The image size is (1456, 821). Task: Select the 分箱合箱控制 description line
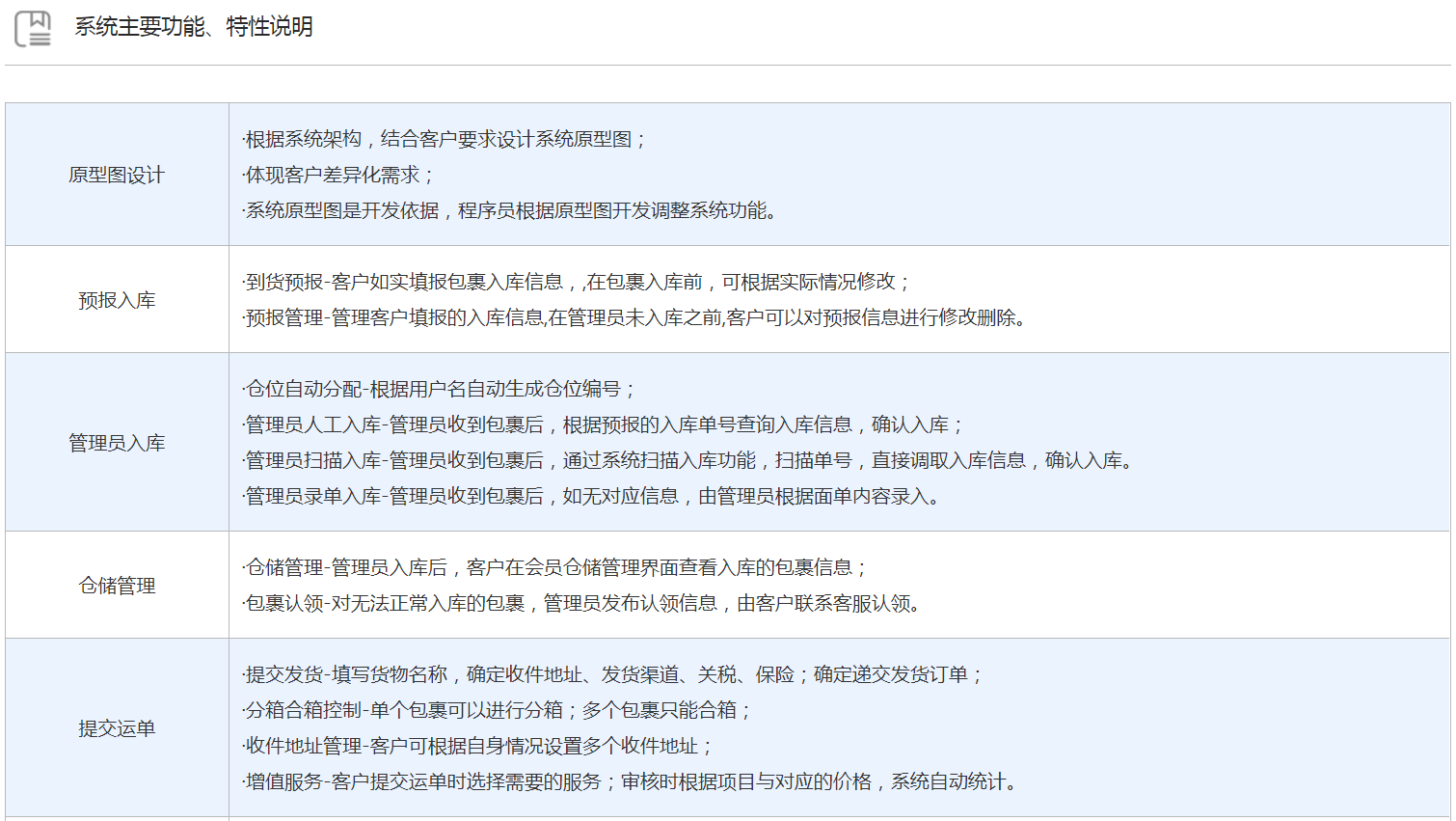pyautogui.click(x=498, y=710)
